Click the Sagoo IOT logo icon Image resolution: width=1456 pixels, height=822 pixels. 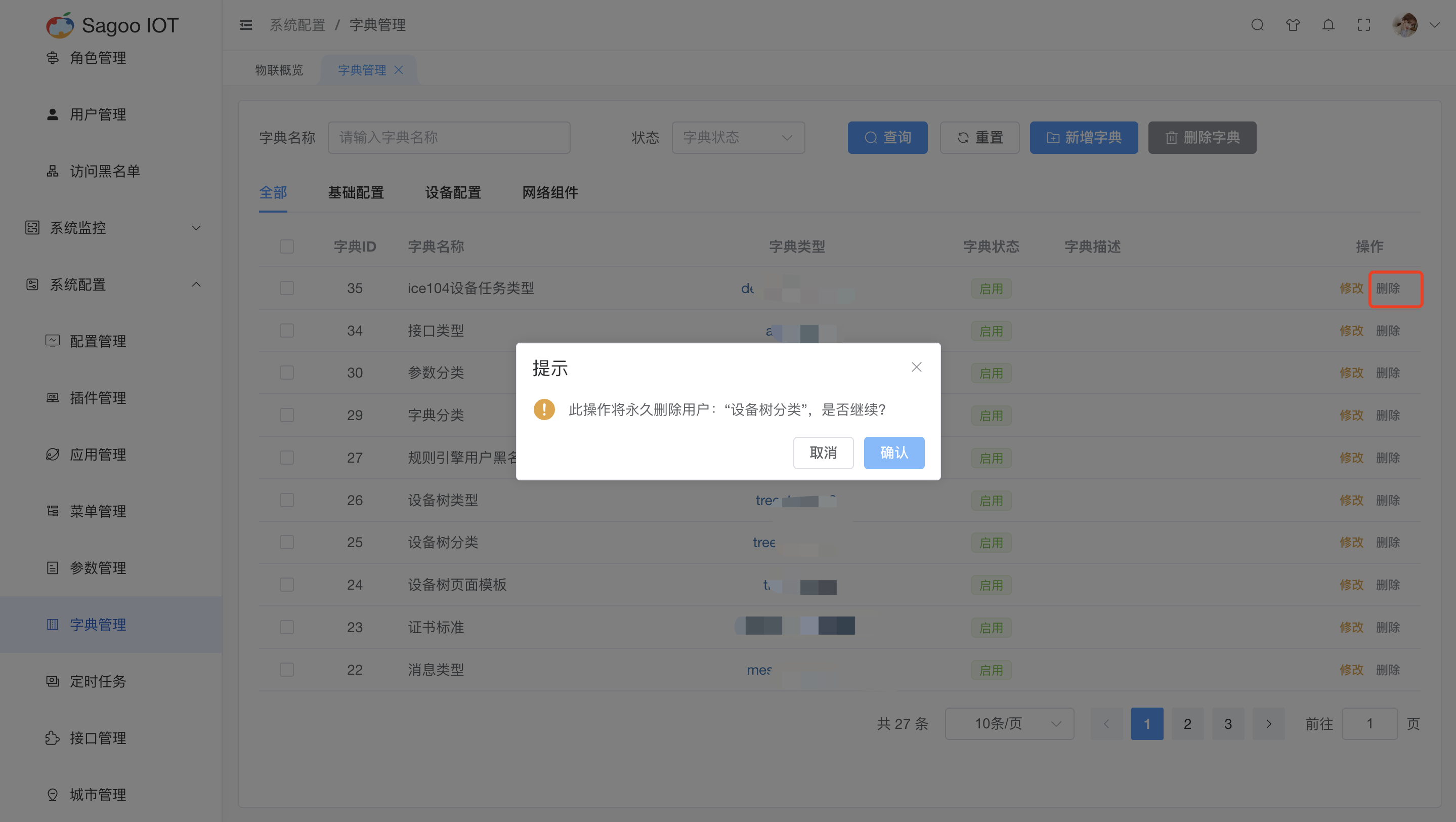click(60, 25)
